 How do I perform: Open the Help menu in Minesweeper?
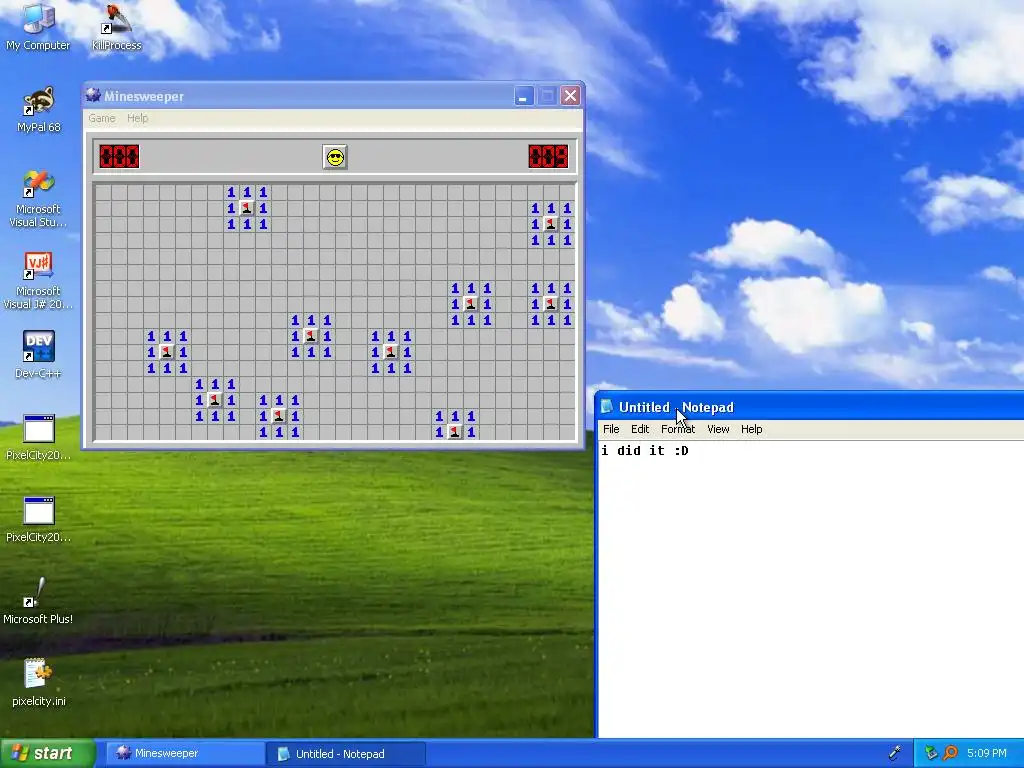tap(137, 118)
